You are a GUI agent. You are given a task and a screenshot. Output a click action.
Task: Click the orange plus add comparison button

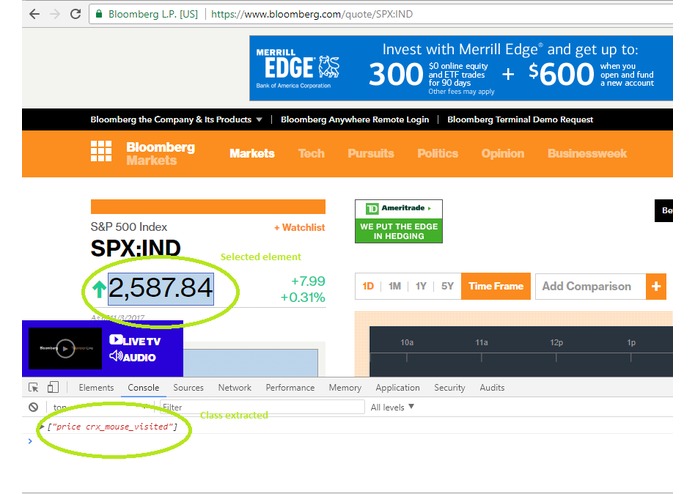(x=656, y=286)
